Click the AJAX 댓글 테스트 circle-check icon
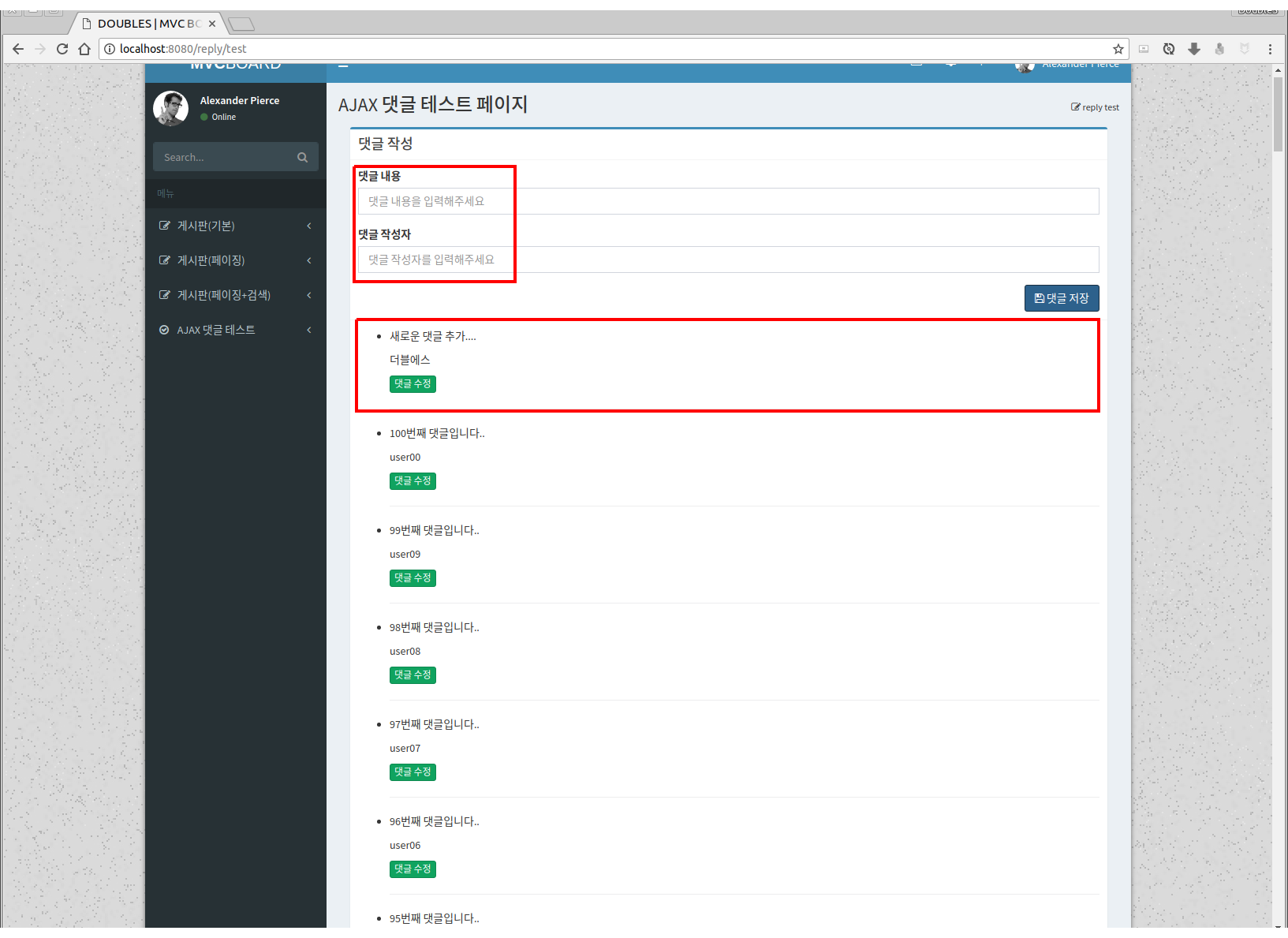This screenshot has width=1288, height=938. (164, 330)
